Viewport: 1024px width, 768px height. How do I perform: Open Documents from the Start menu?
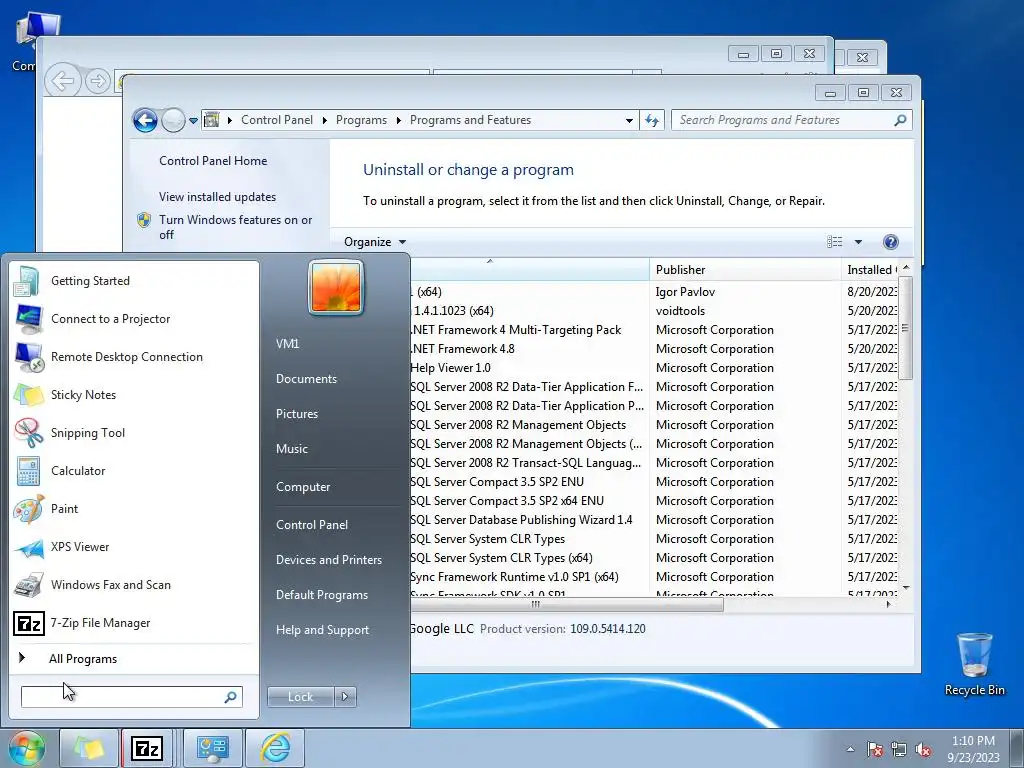306,379
